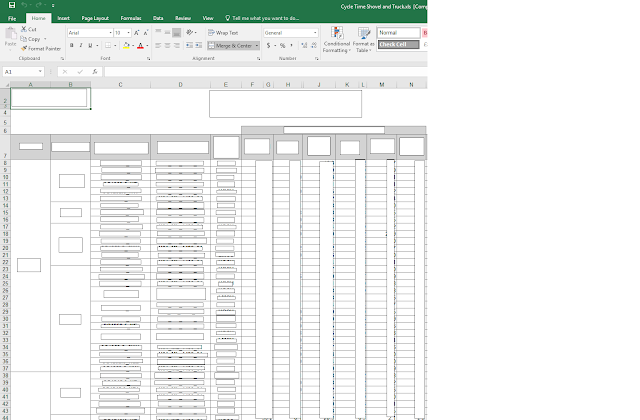640x420 pixels.
Task: Open the Font dialog launcher
Action: click(x=149, y=59)
